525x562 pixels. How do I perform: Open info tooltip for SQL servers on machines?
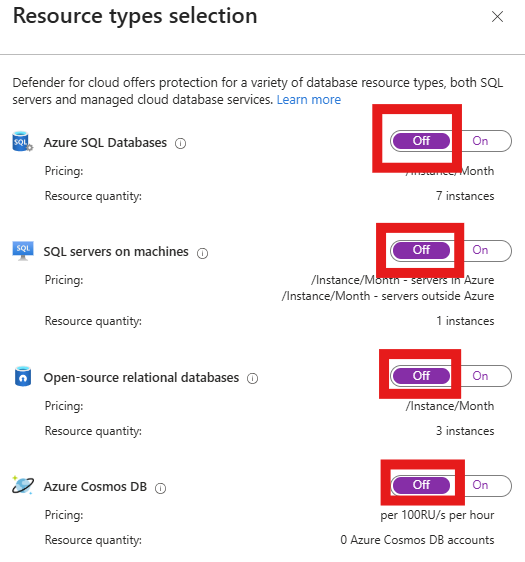coord(202,253)
